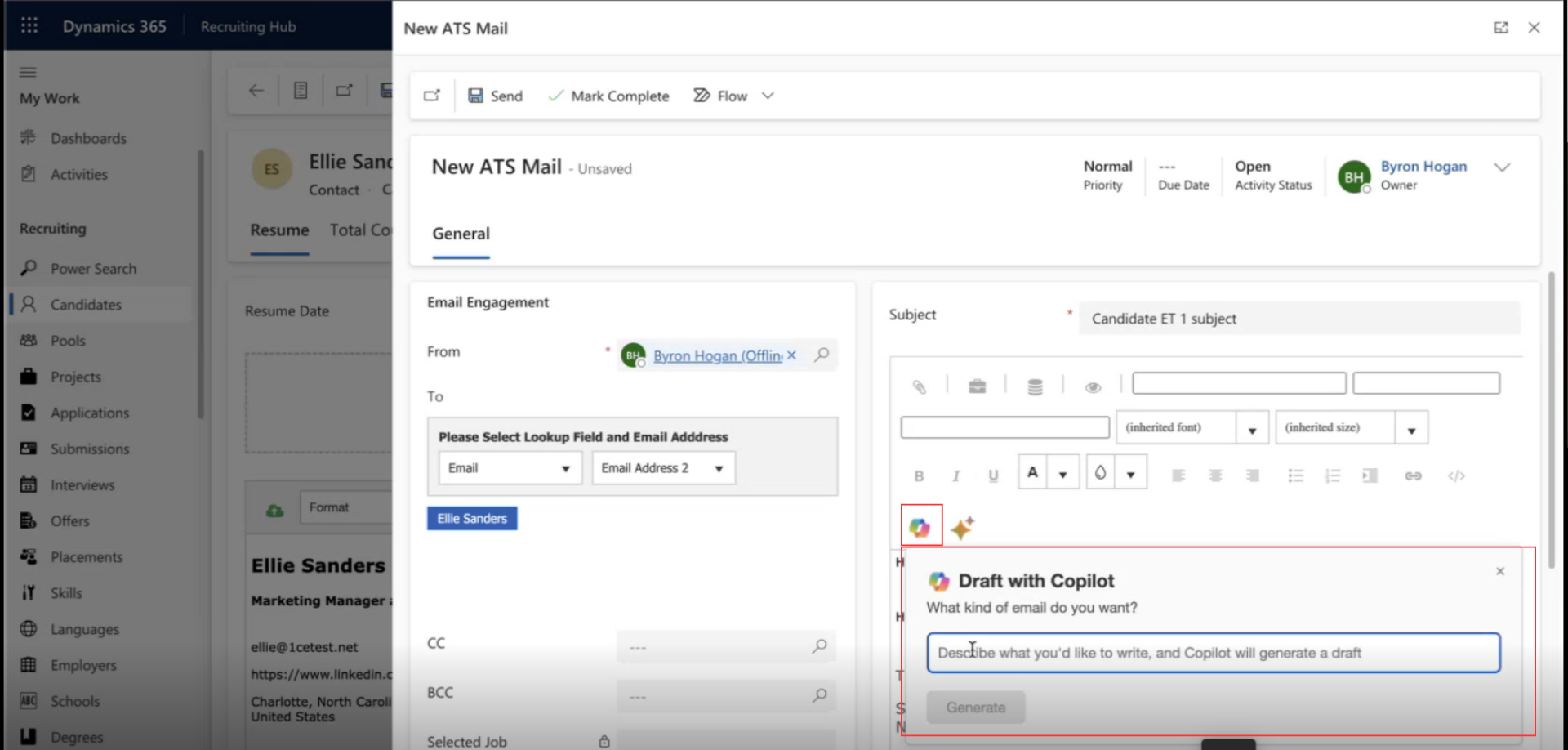
Task: Open Pools in the sidebar
Action: click(x=68, y=341)
